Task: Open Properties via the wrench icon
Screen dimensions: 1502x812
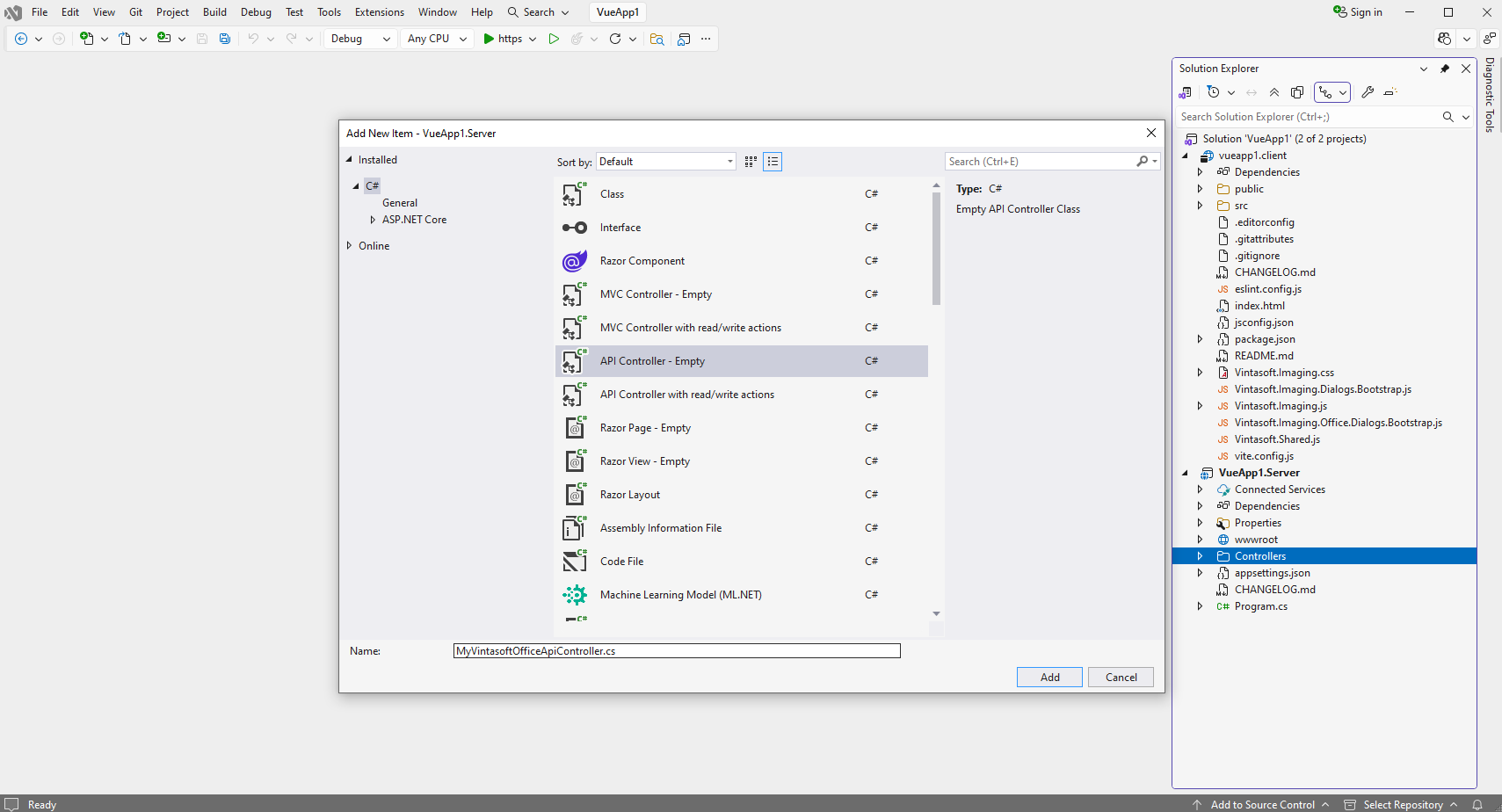Action: point(1368,92)
